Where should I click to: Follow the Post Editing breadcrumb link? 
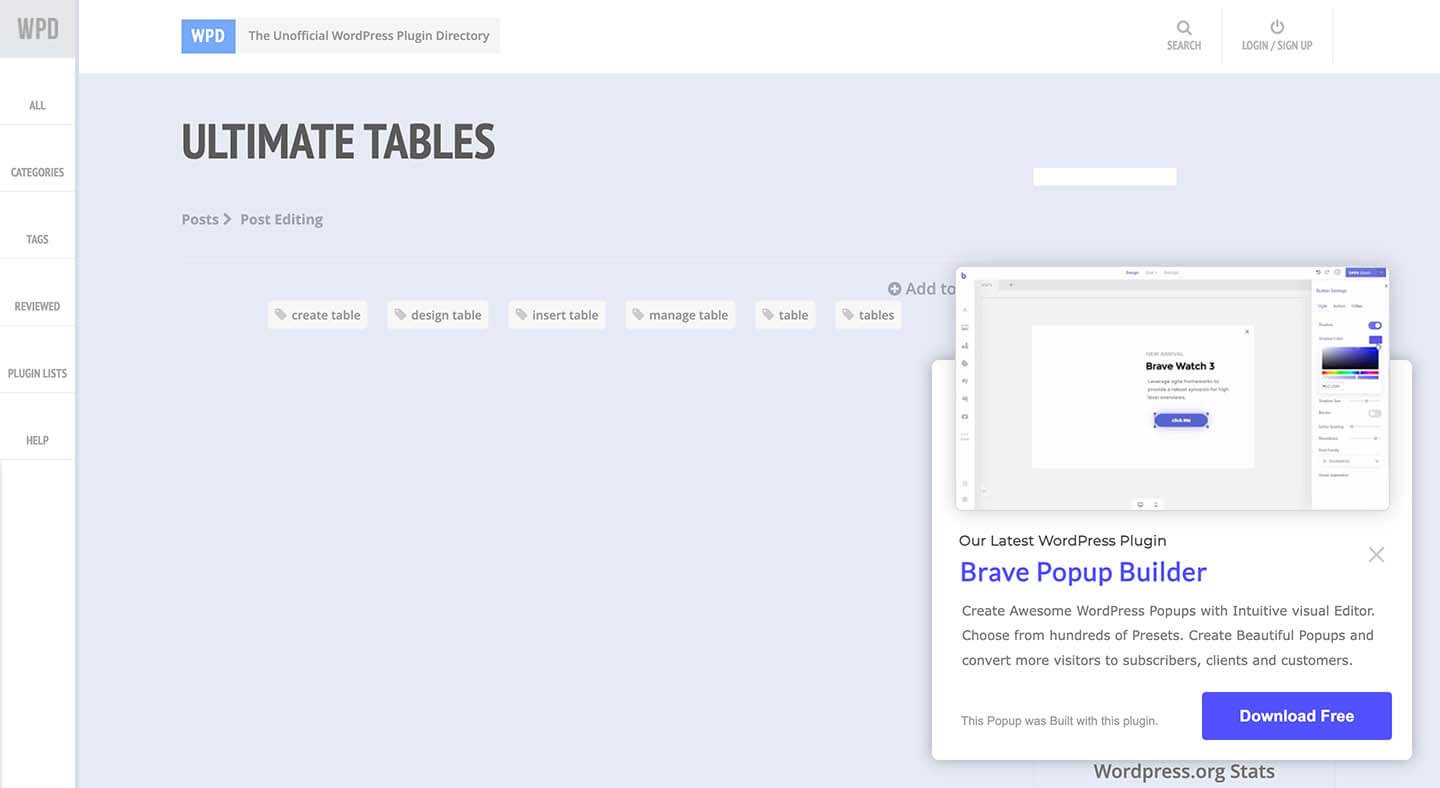tap(281, 219)
